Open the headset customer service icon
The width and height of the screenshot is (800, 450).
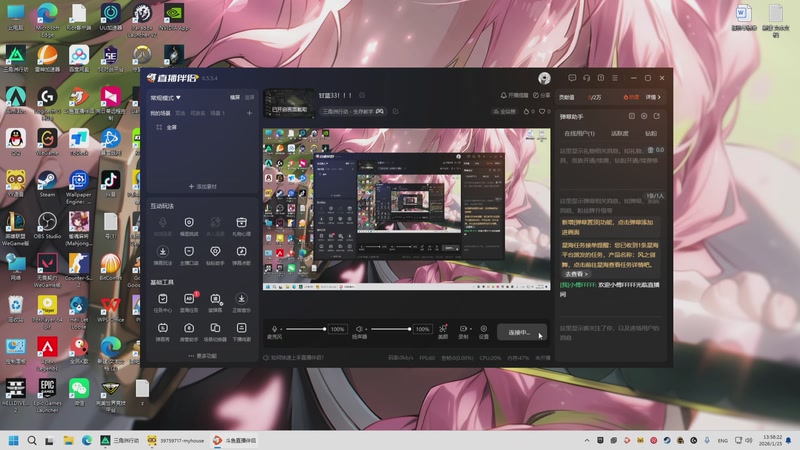tap(586, 78)
